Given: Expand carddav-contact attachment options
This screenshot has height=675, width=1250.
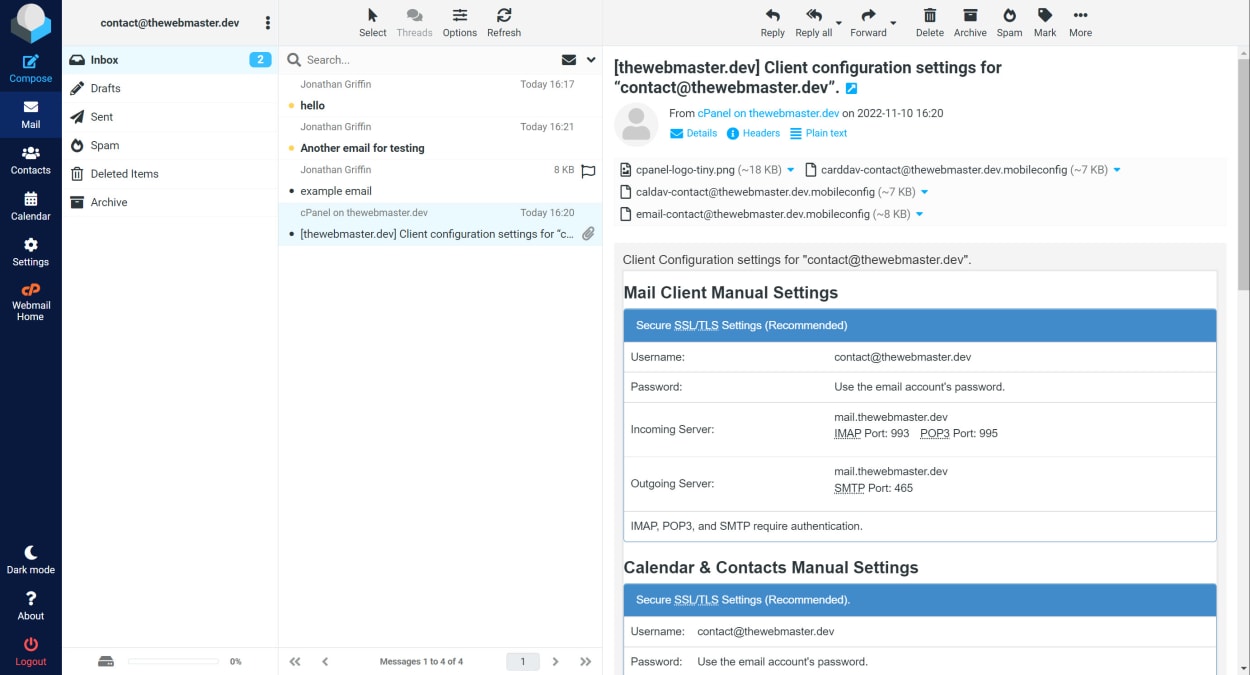Looking at the screenshot, I should (1117, 170).
